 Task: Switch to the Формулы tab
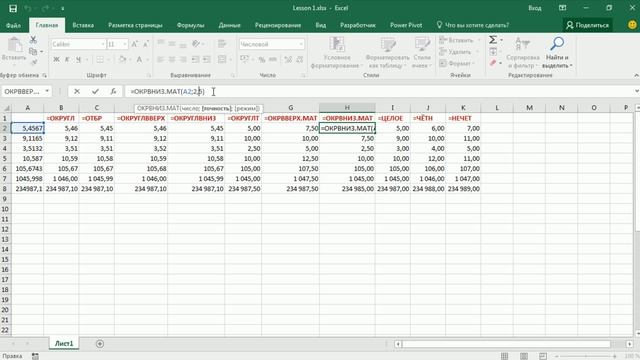pyautogui.click(x=190, y=25)
